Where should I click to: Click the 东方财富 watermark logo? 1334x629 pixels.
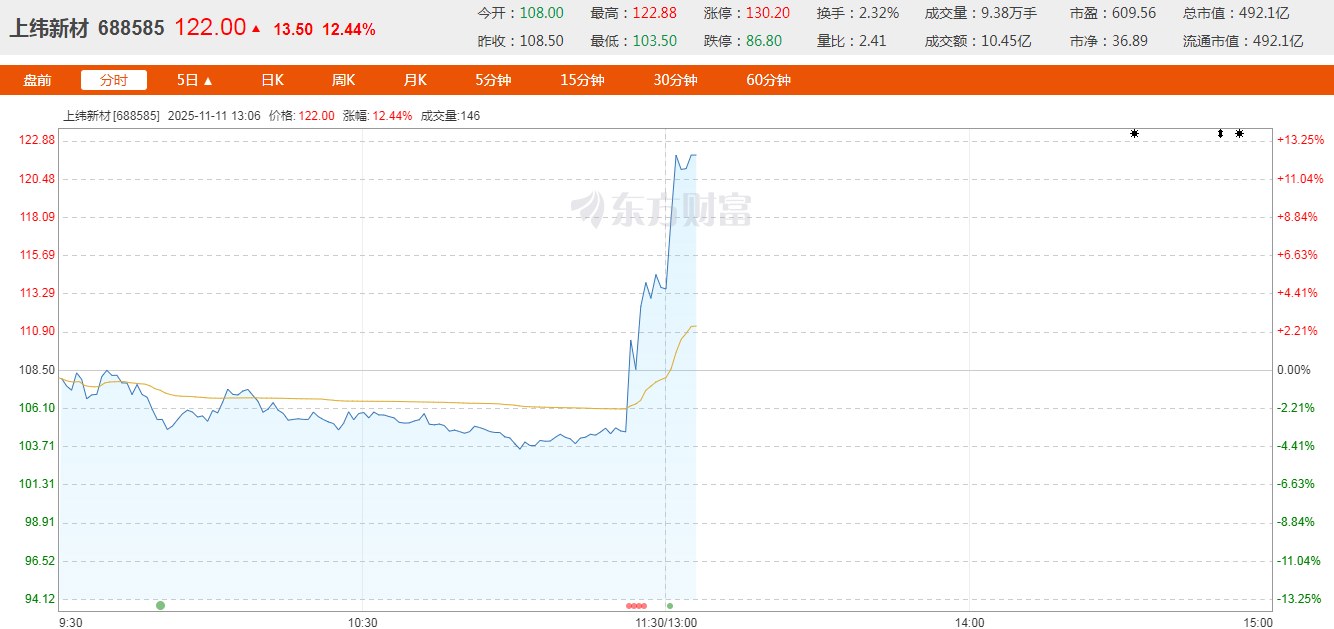coord(662,209)
